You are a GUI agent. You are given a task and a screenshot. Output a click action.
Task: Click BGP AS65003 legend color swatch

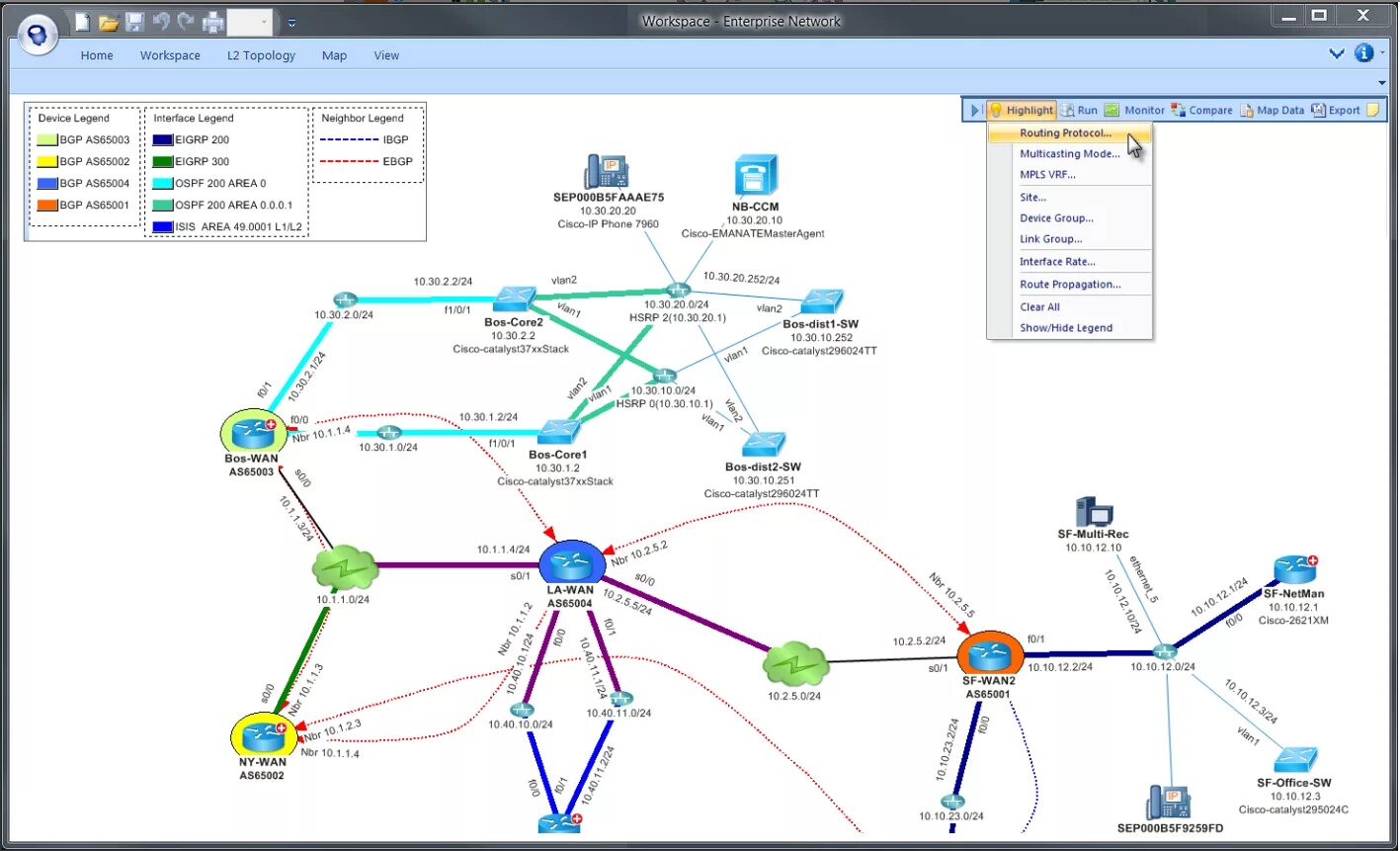[48, 140]
